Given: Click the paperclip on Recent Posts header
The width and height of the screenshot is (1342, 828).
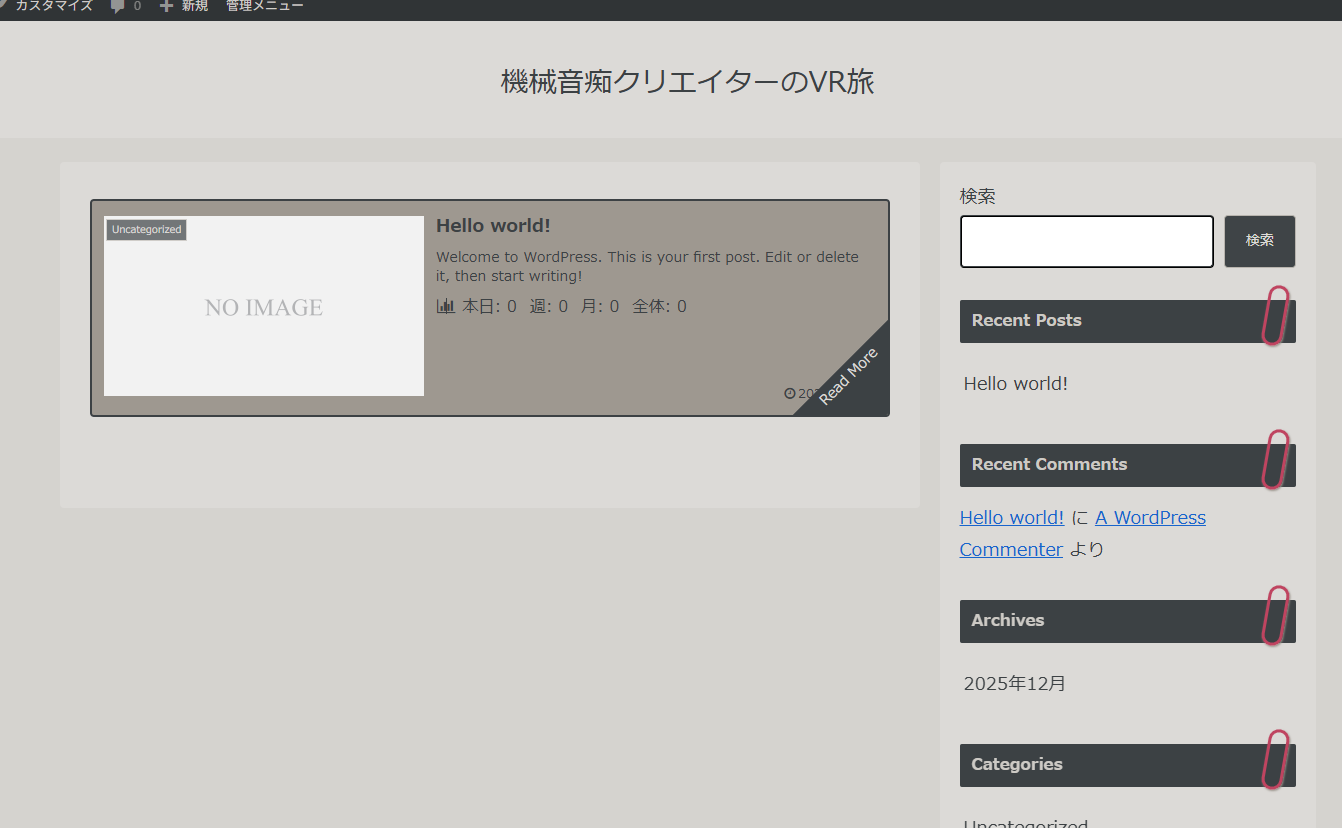Looking at the screenshot, I should coord(1275,316).
